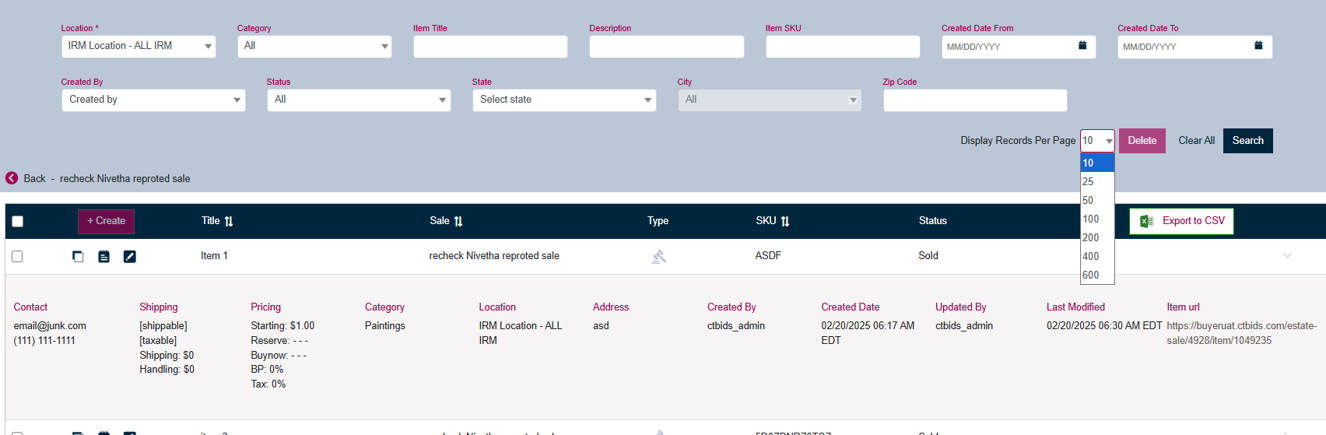Click the Paintings category value
This screenshot has width=1326, height=435.
[385, 326]
